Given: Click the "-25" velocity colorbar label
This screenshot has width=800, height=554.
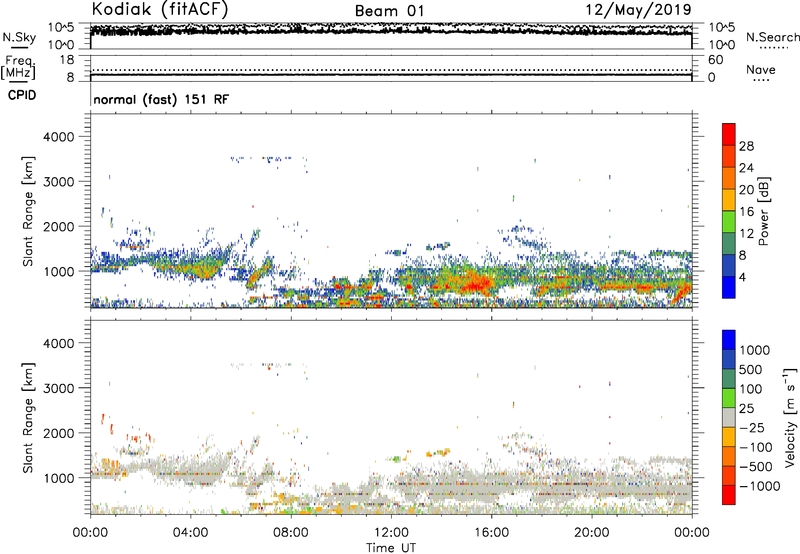Looking at the screenshot, I should (x=752, y=428).
